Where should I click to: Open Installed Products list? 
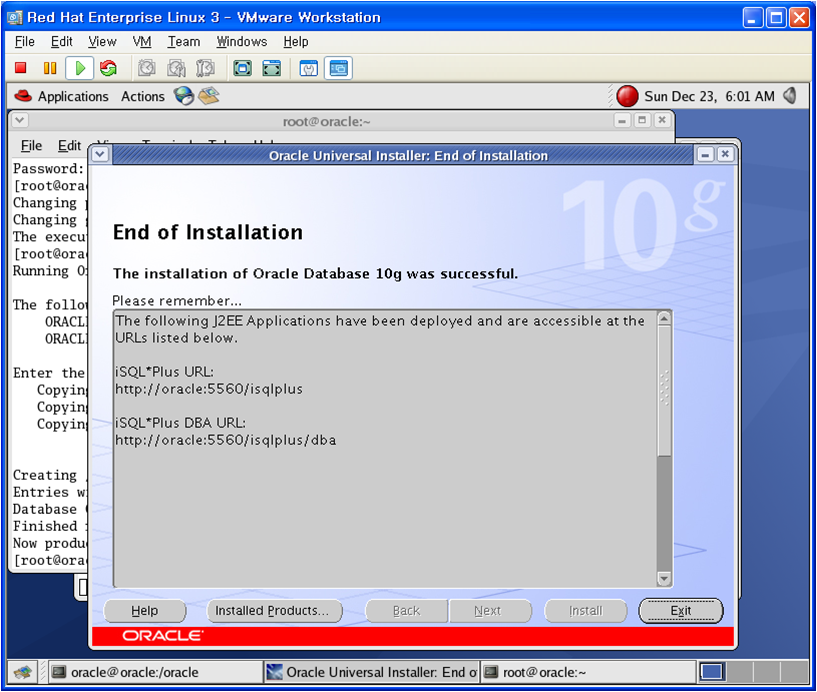click(275, 611)
